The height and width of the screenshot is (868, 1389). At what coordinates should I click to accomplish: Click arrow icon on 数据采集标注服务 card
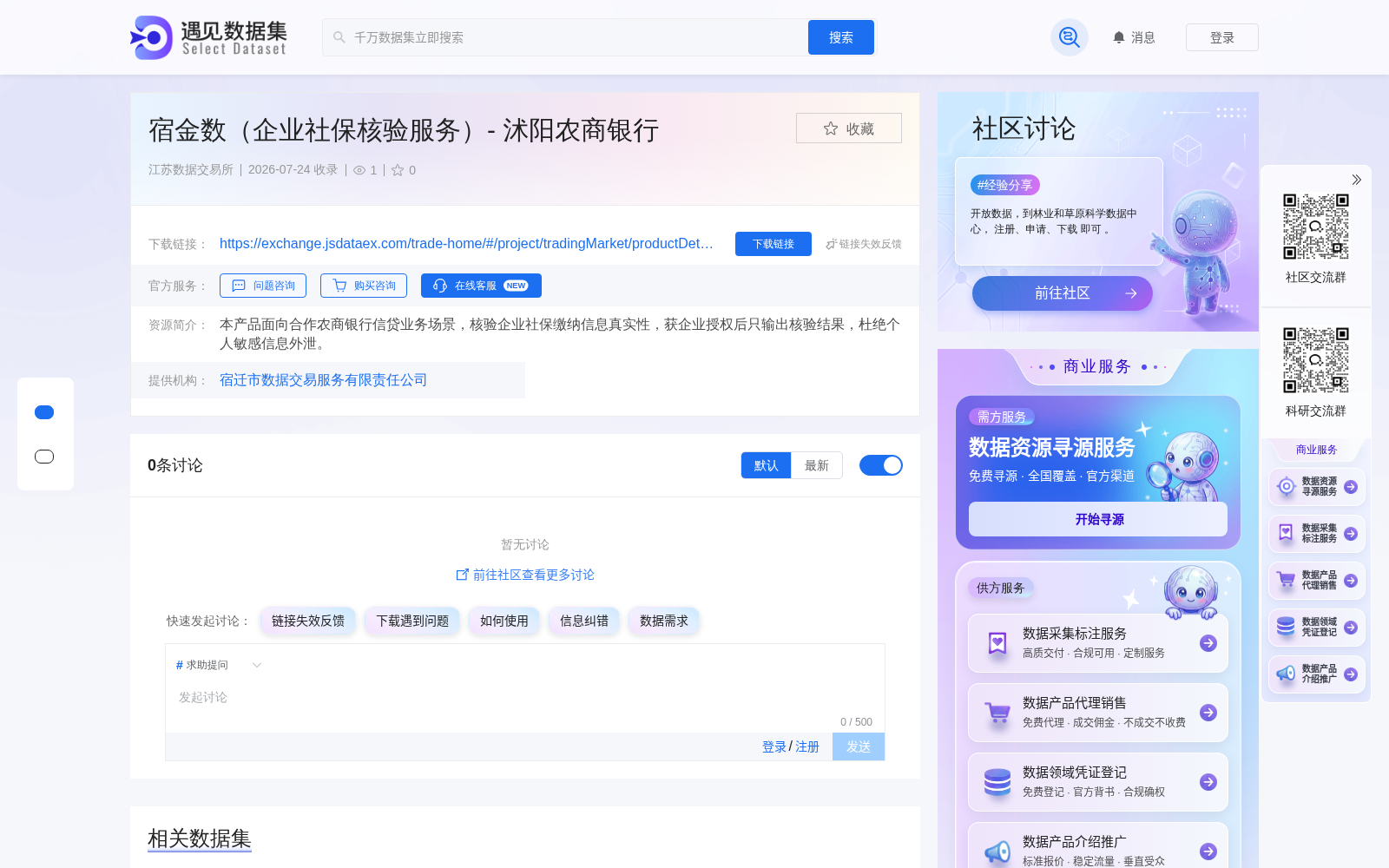1208,643
